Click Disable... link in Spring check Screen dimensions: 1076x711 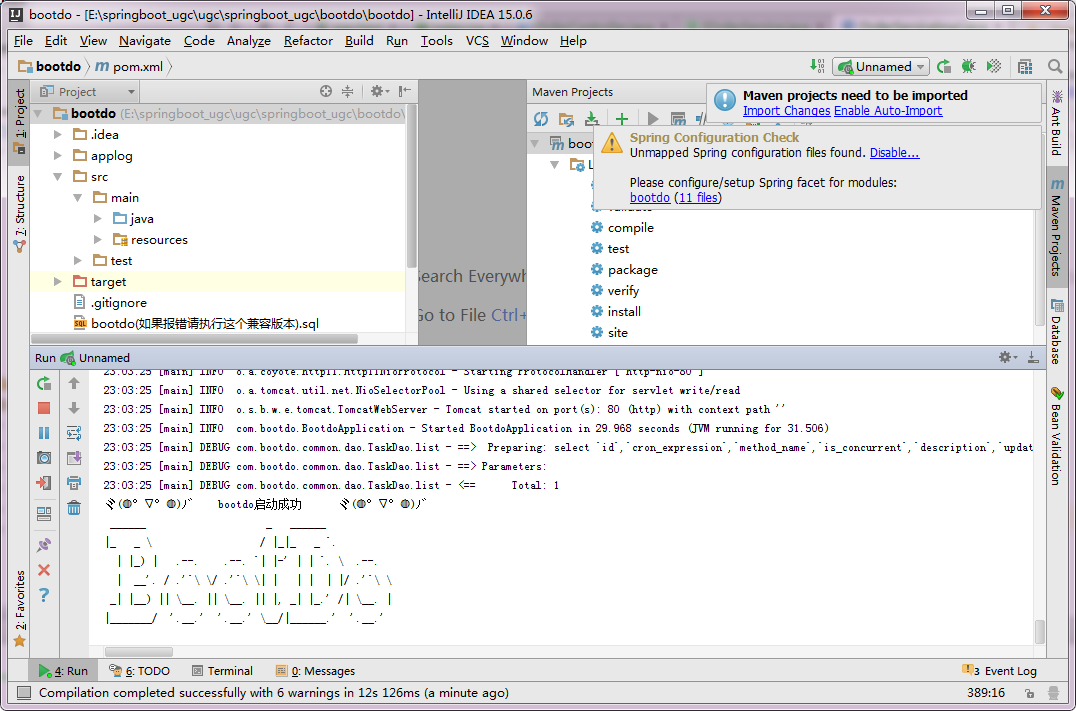coord(894,152)
